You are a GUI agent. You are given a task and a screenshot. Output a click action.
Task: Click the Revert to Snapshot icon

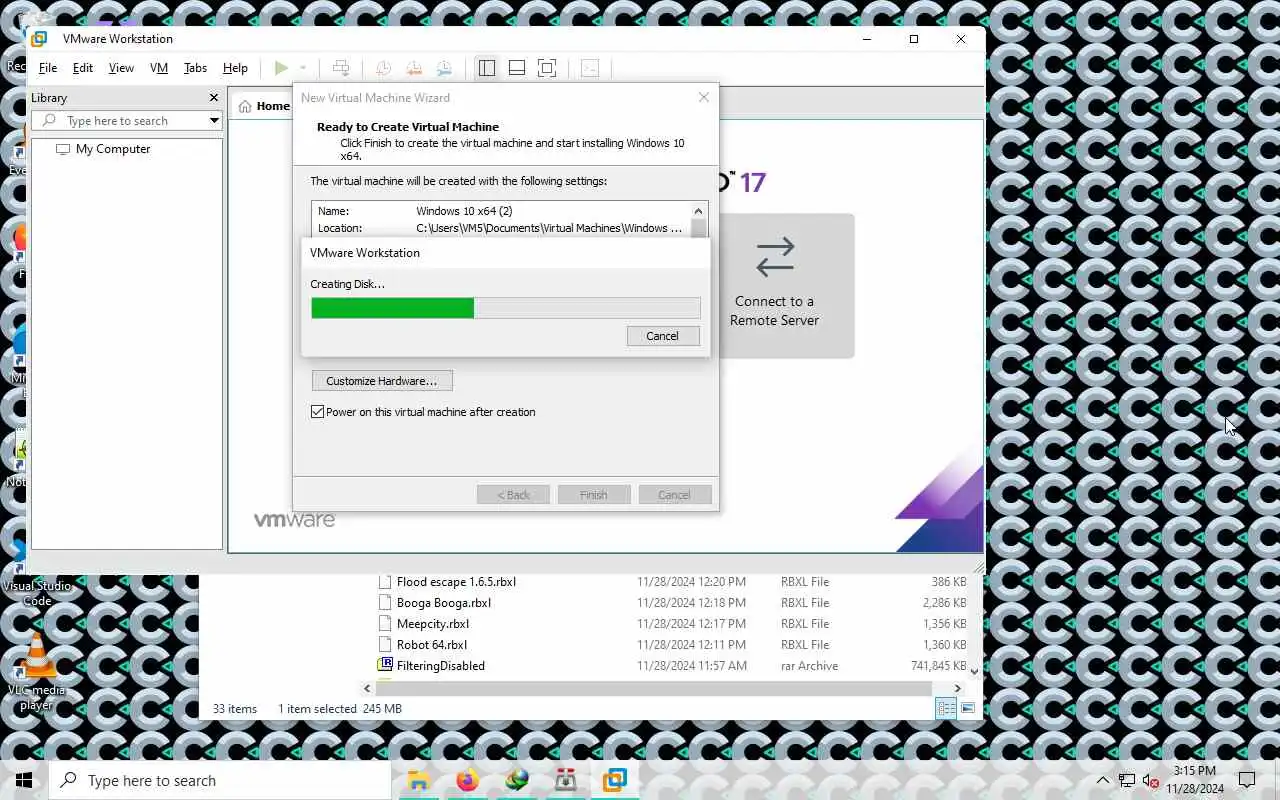click(413, 68)
